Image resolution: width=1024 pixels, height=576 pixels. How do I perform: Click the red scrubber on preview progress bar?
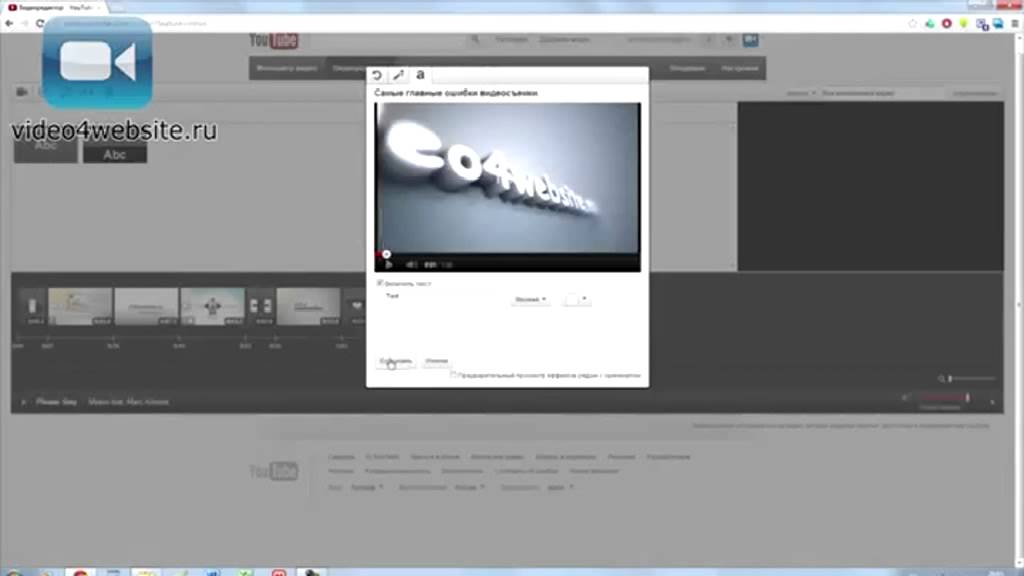pyautogui.click(x=386, y=254)
